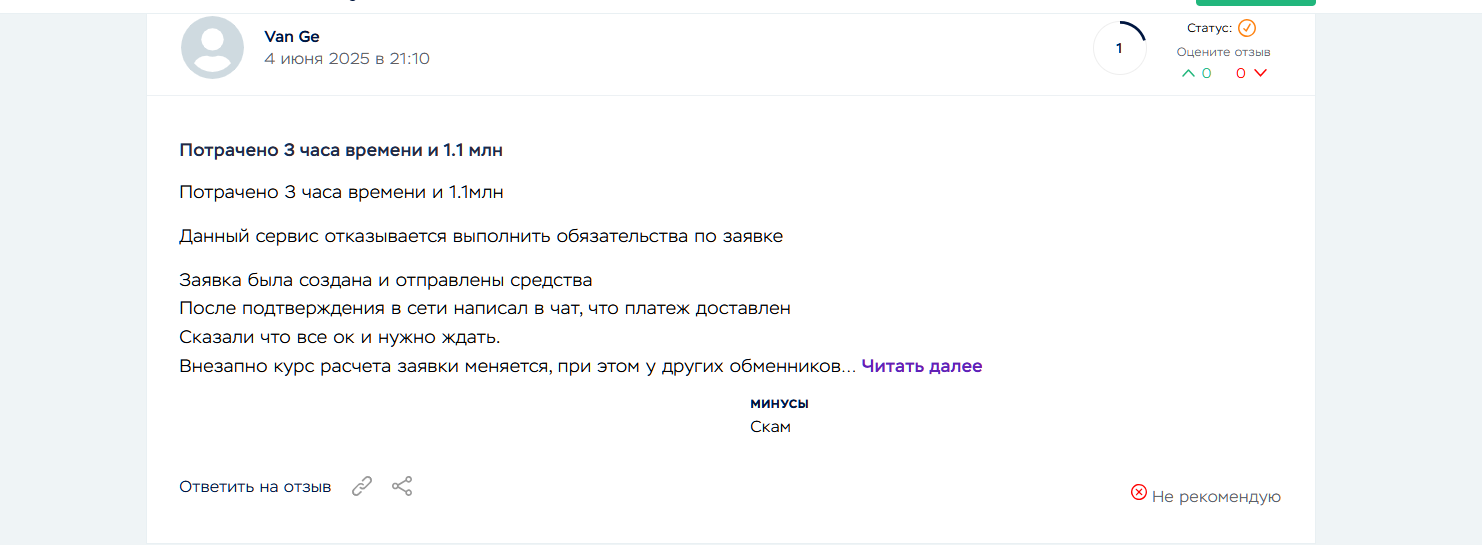The width and height of the screenshot is (1482, 545).
Task: Click the 'Оценитe отзыв' label
Action: pos(1223,52)
